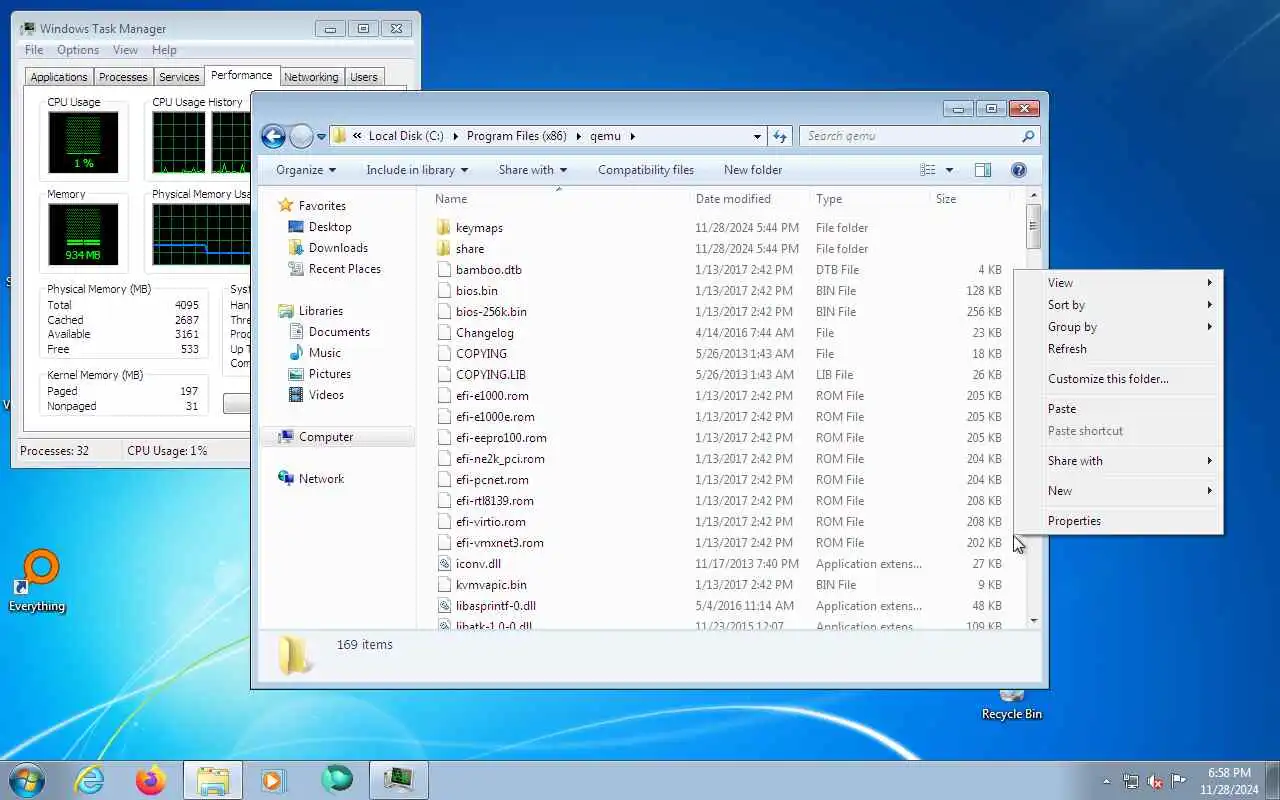
Task: Select the keymaps folder icon
Action: [445, 228]
